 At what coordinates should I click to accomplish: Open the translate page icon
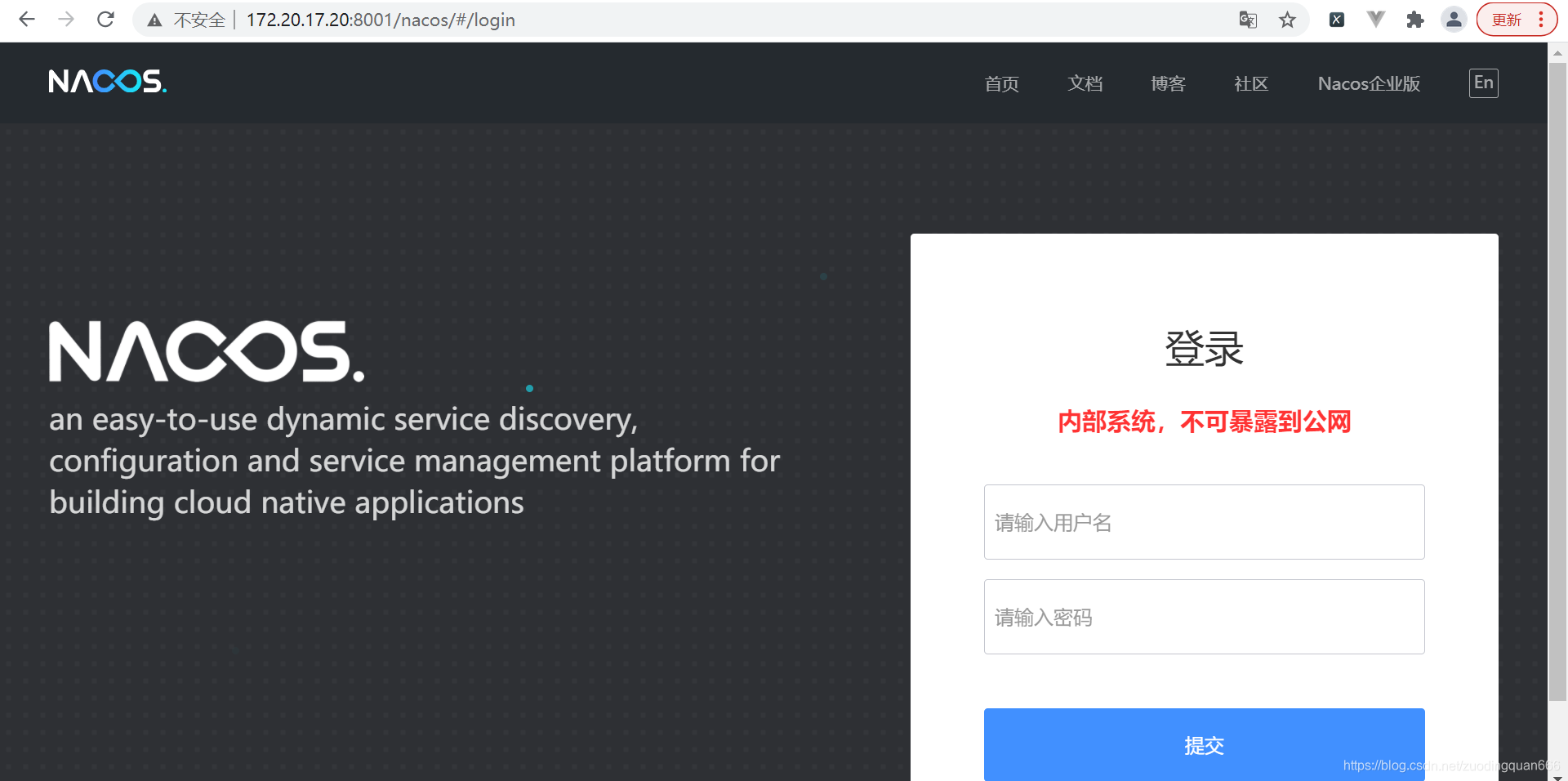click(1248, 20)
